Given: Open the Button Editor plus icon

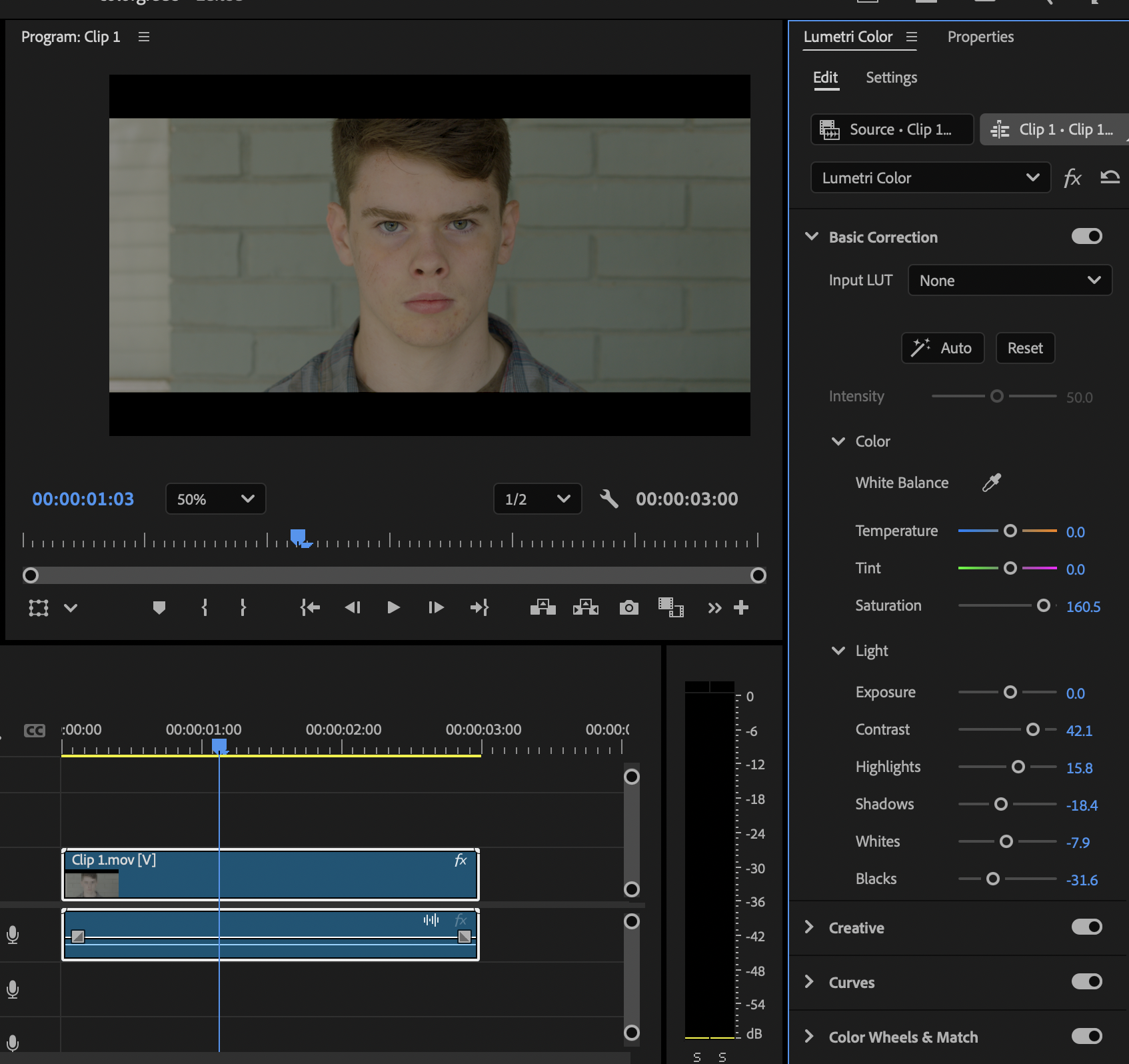Looking at the screenshot, I should (x=741, y=607).
